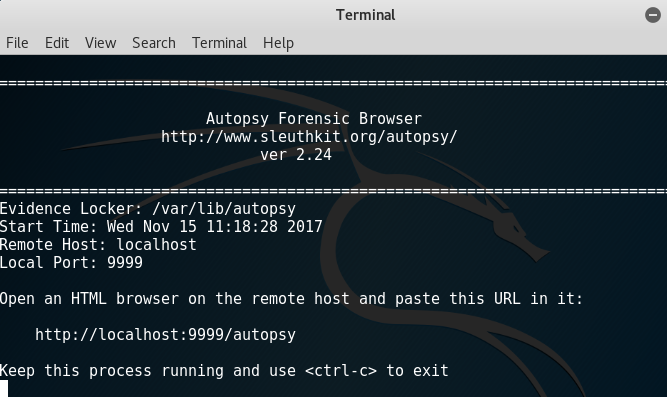Open the Help menu

pyautogui.click(x=278, y=43)
